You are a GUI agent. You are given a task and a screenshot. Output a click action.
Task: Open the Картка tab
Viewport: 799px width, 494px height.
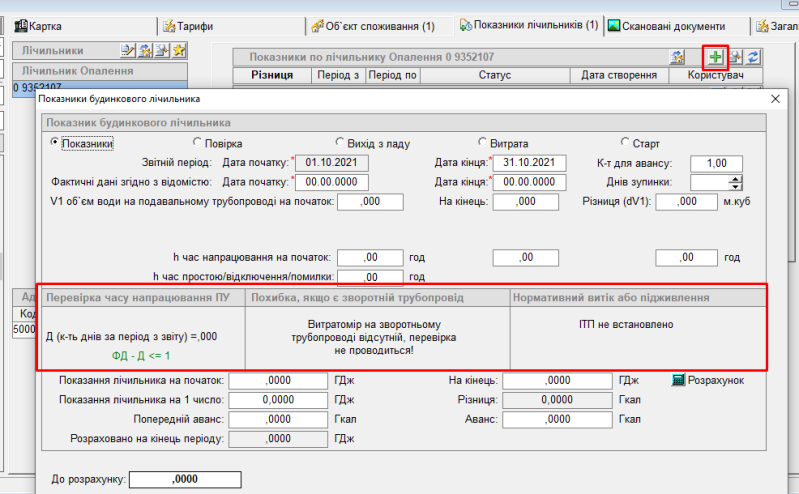pos(50,25)
